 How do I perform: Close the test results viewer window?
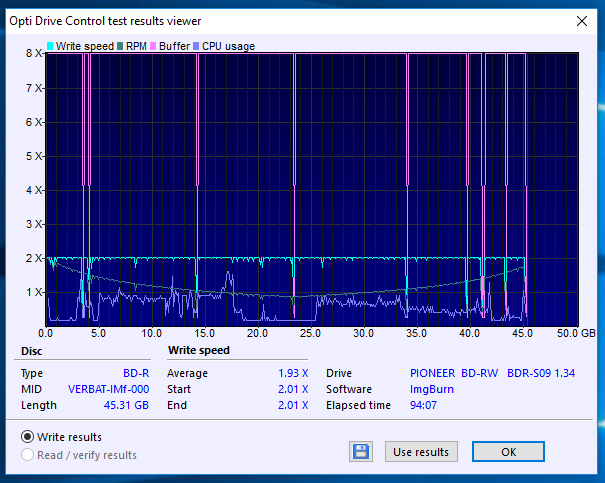581,21
